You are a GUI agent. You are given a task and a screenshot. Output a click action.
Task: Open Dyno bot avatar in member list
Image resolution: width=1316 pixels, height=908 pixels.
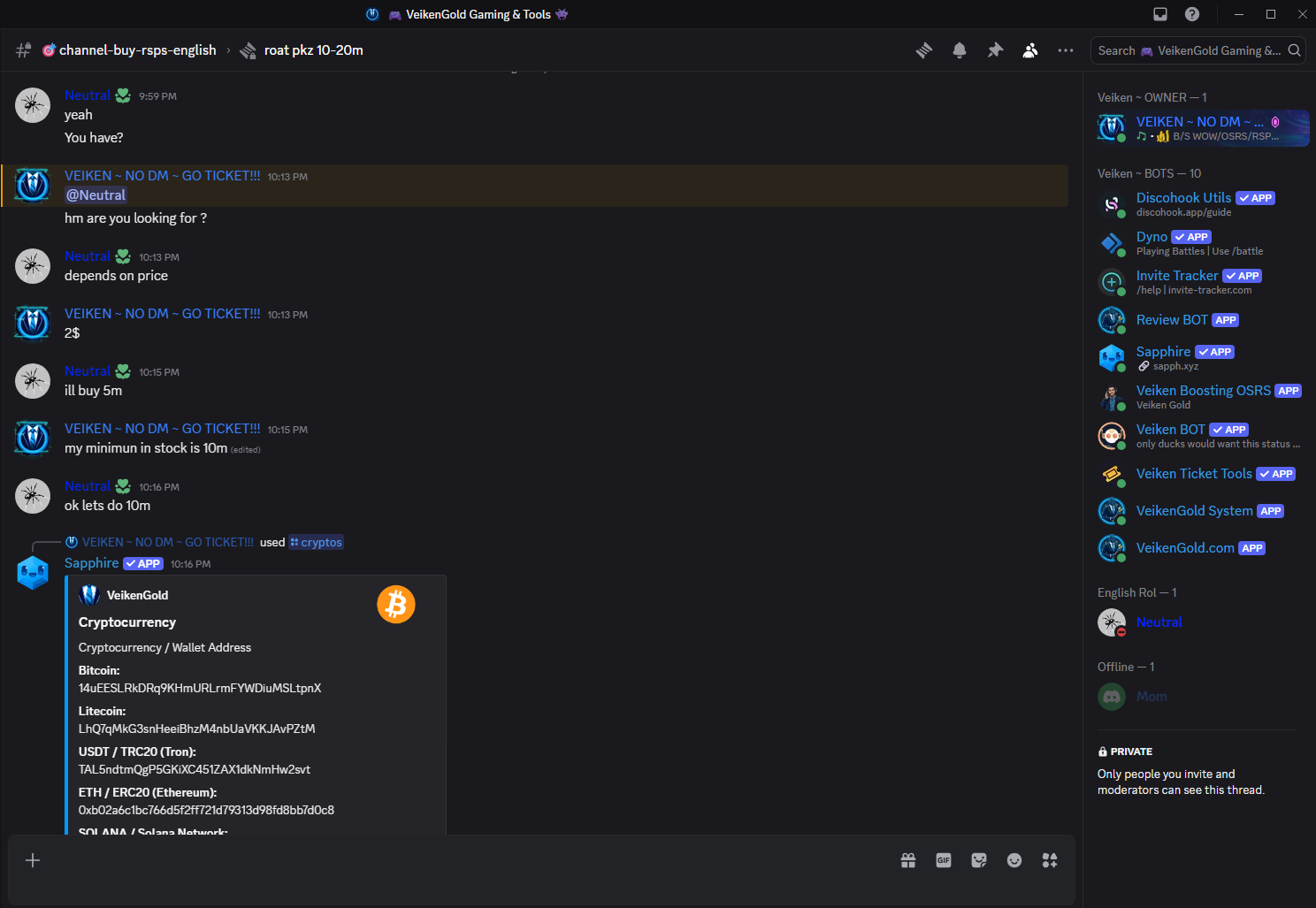[1112, 242]
